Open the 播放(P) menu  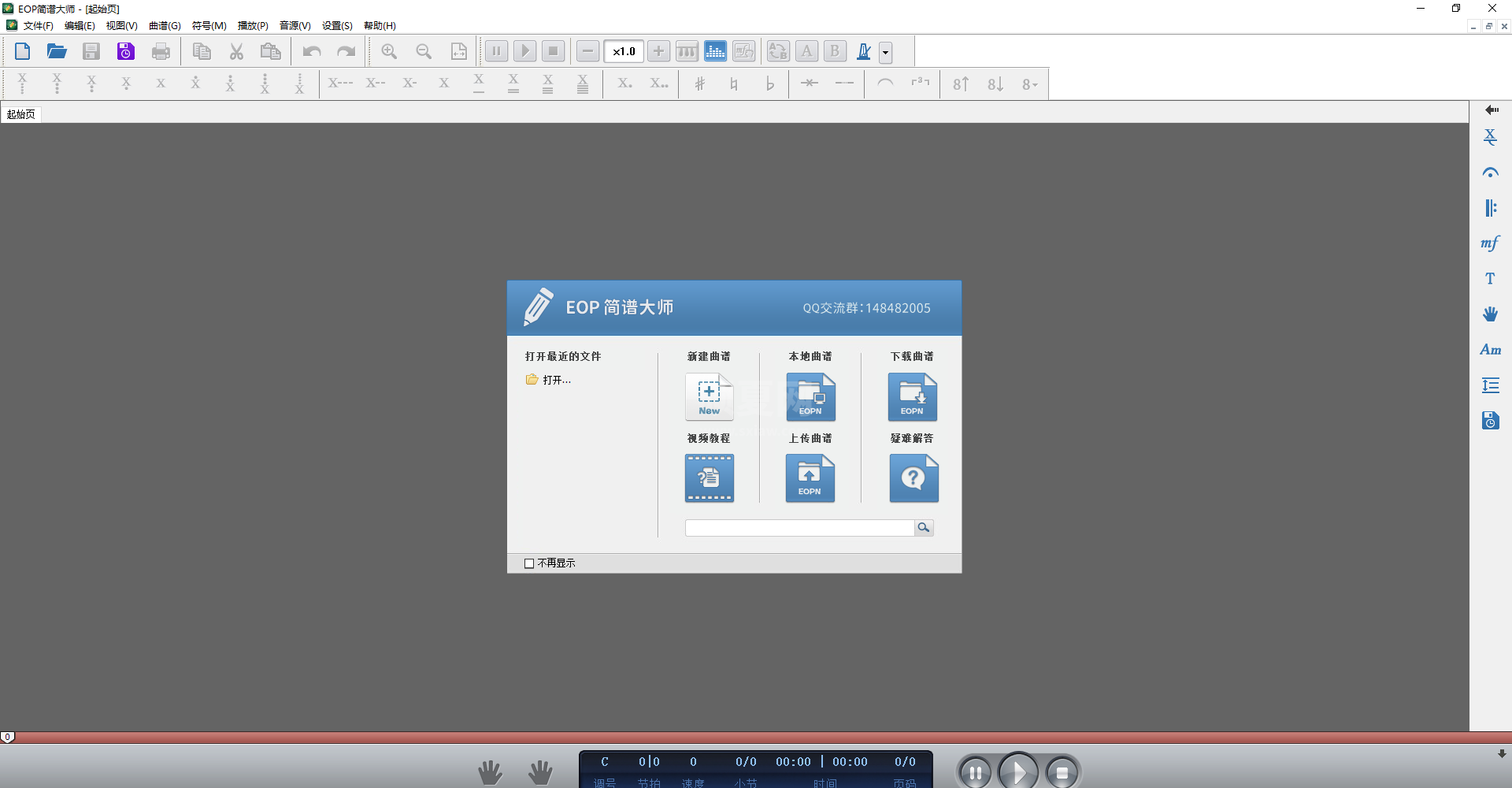pyautogui.click(x=253, y=26)
